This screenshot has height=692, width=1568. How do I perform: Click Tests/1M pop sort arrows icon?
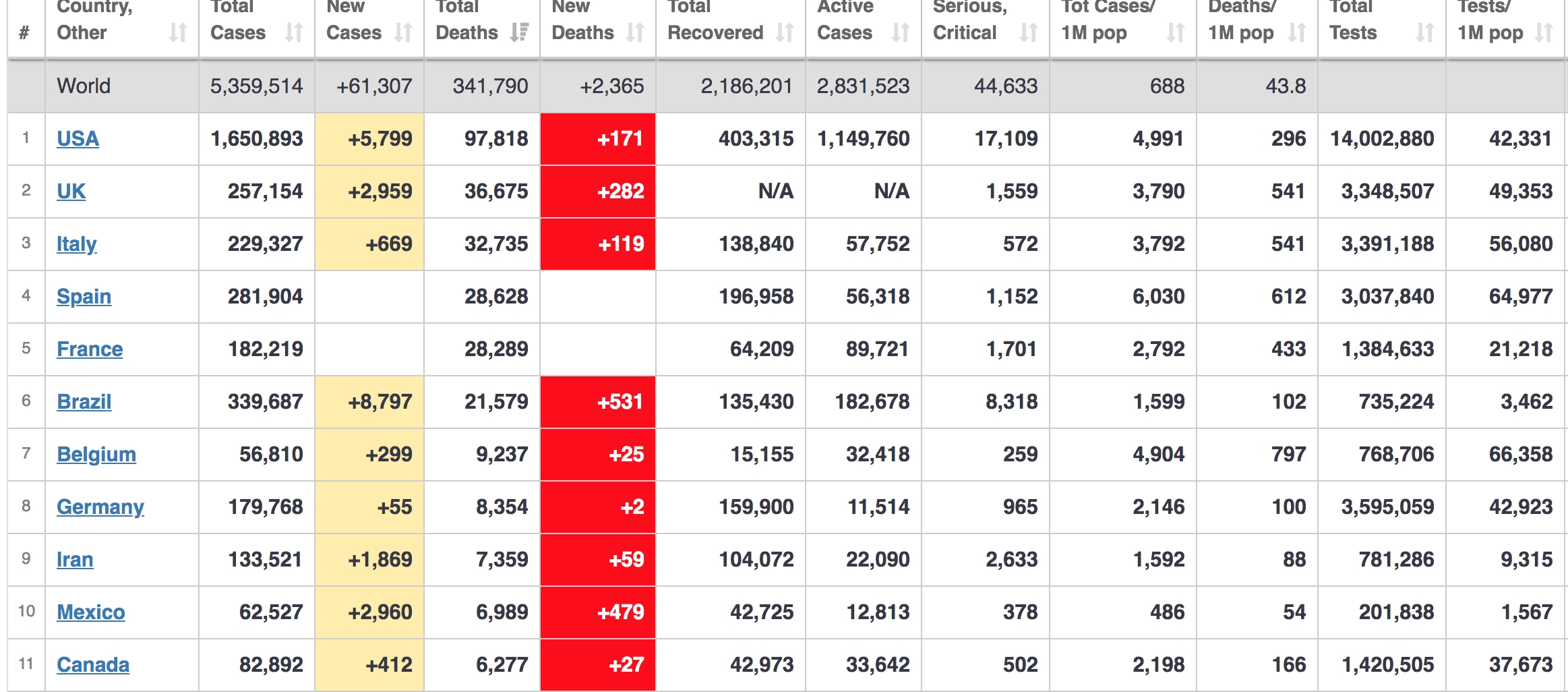(1544, 32)
